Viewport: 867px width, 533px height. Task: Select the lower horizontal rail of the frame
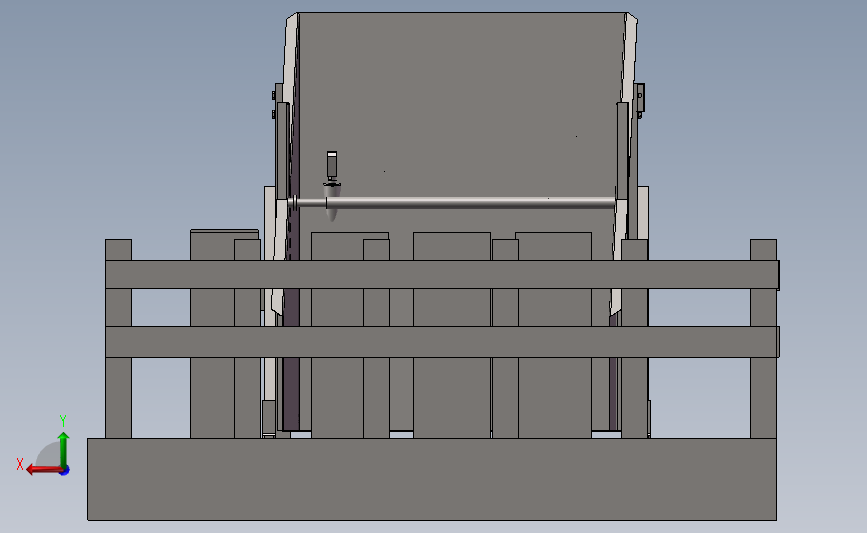pos(442,342)
